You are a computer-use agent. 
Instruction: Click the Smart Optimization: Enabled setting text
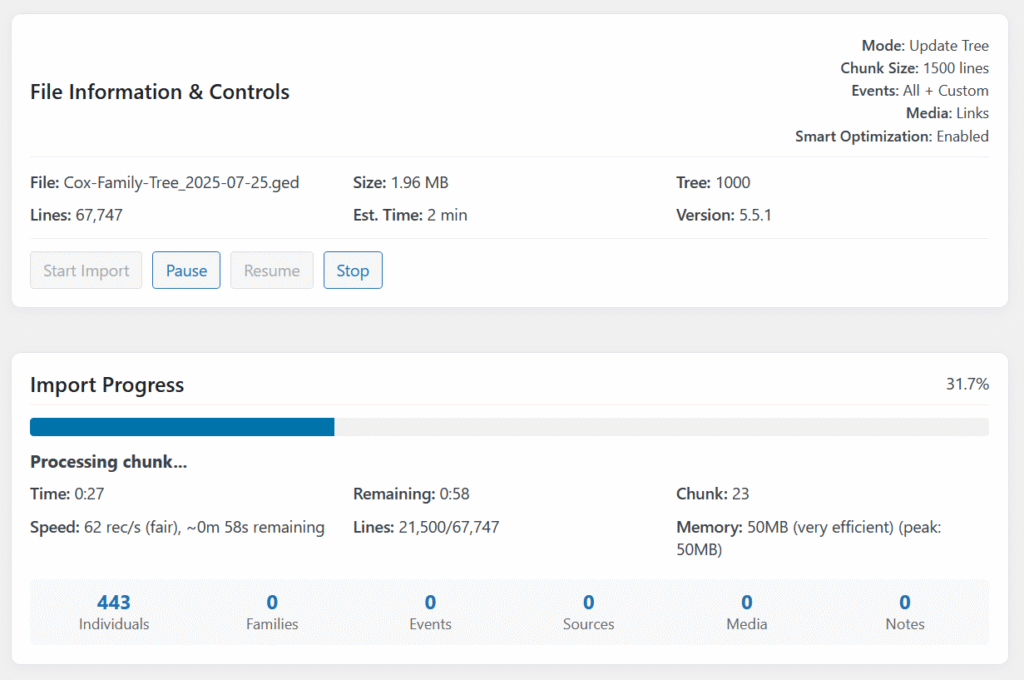tap(891, 136)
